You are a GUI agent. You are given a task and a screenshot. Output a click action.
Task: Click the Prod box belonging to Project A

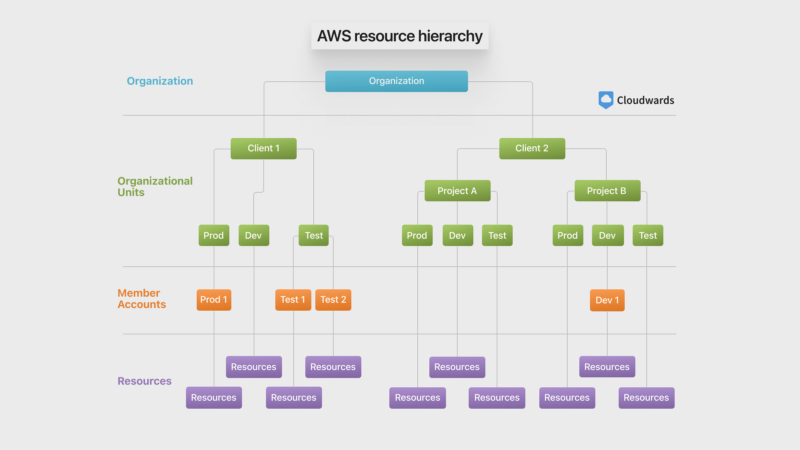point(417,236)
